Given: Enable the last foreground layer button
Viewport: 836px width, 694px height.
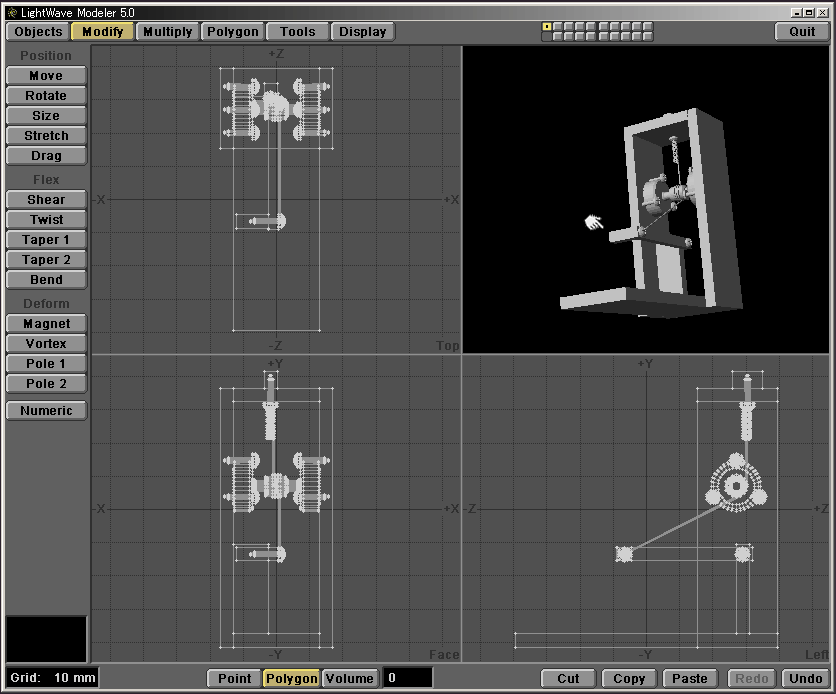Looking at the screenshot, I should point(648,27).
